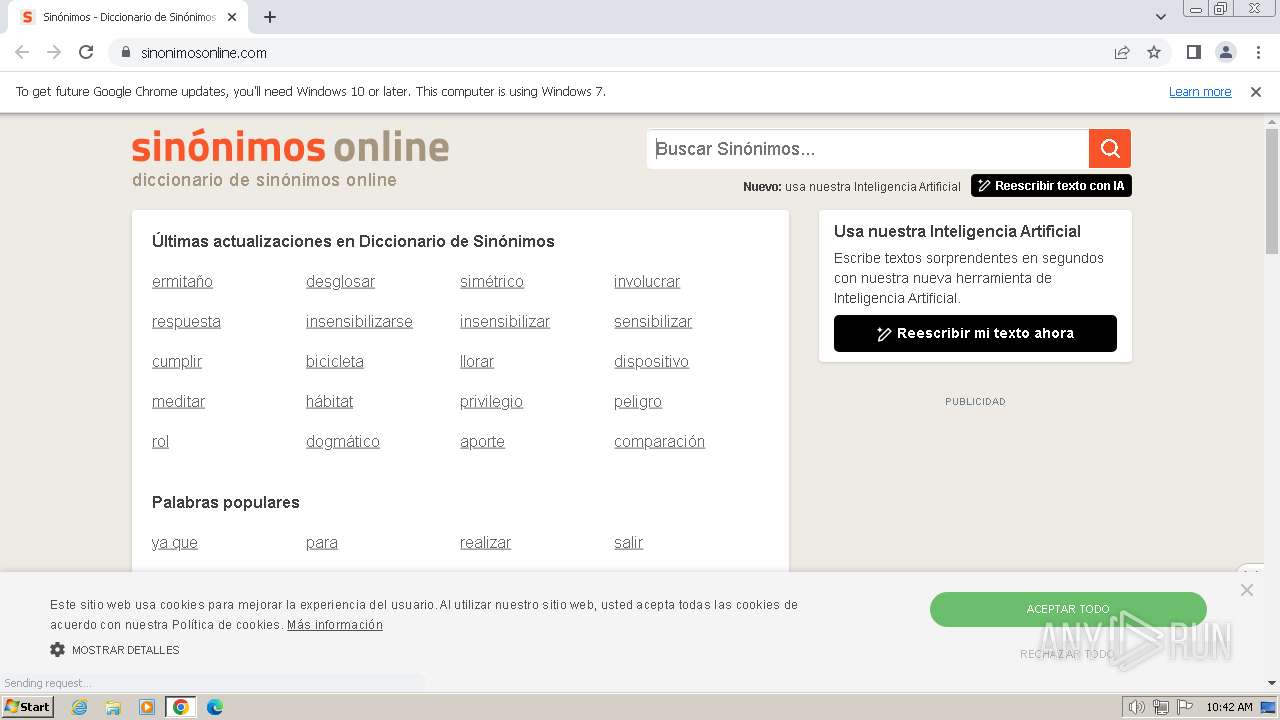
Task: Click the Buscar Sinónimos search field
Action: [x=868, y=149]
